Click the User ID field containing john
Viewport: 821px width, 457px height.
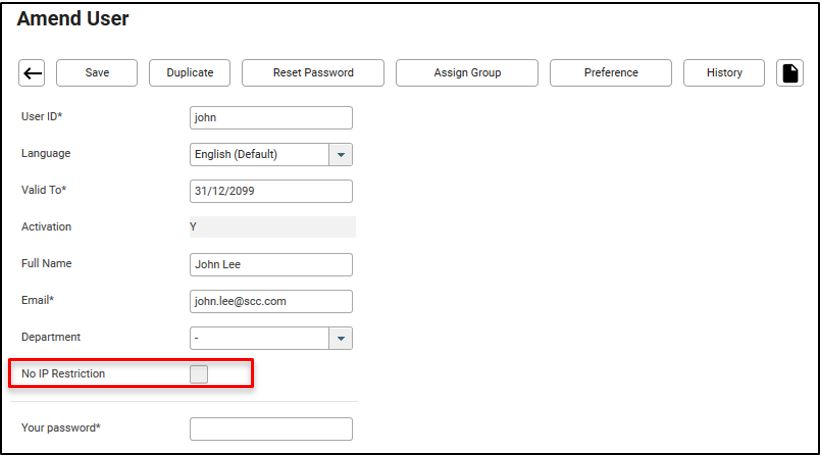(271, 118)
